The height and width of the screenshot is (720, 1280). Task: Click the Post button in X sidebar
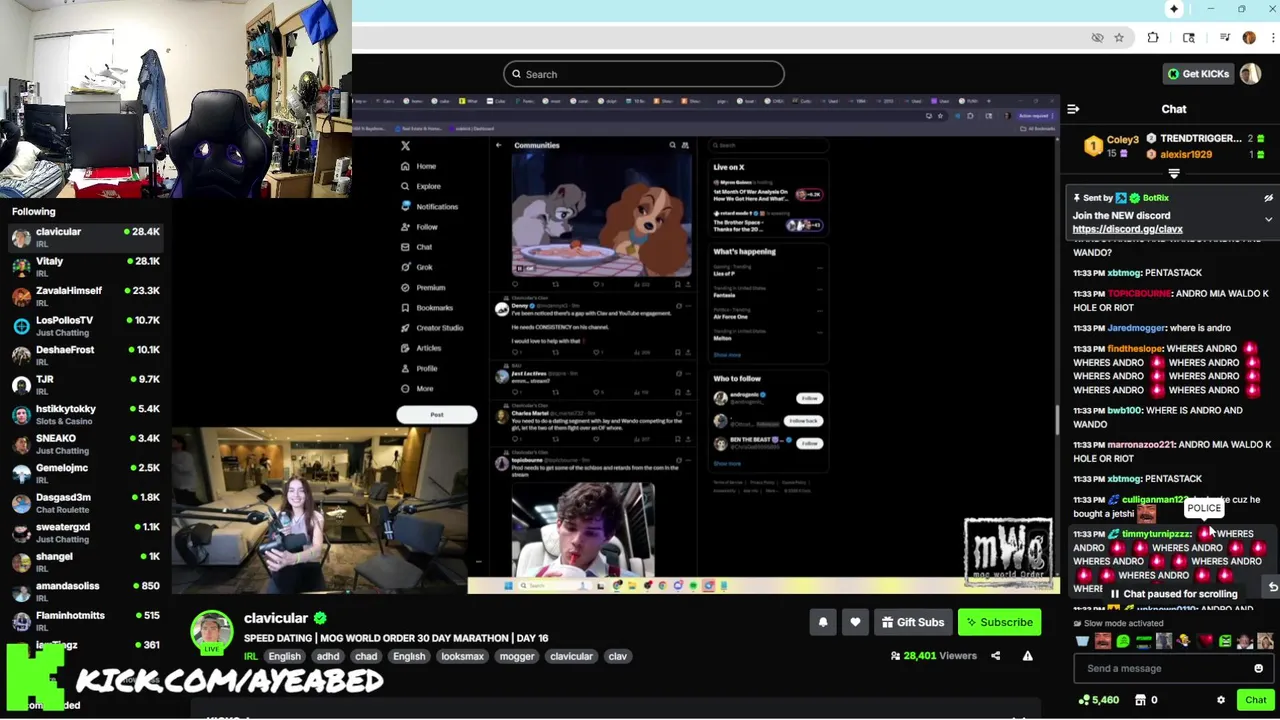click(x=437, y=415)
